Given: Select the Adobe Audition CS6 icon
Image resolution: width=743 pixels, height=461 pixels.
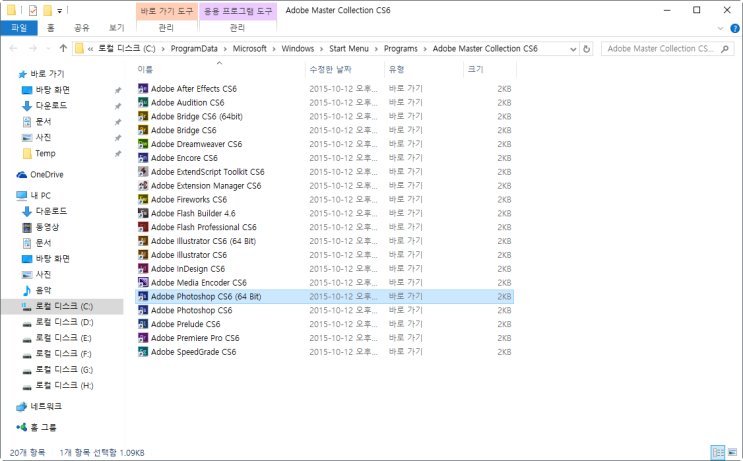Looking at the screenshot, I should pos(143,102).
